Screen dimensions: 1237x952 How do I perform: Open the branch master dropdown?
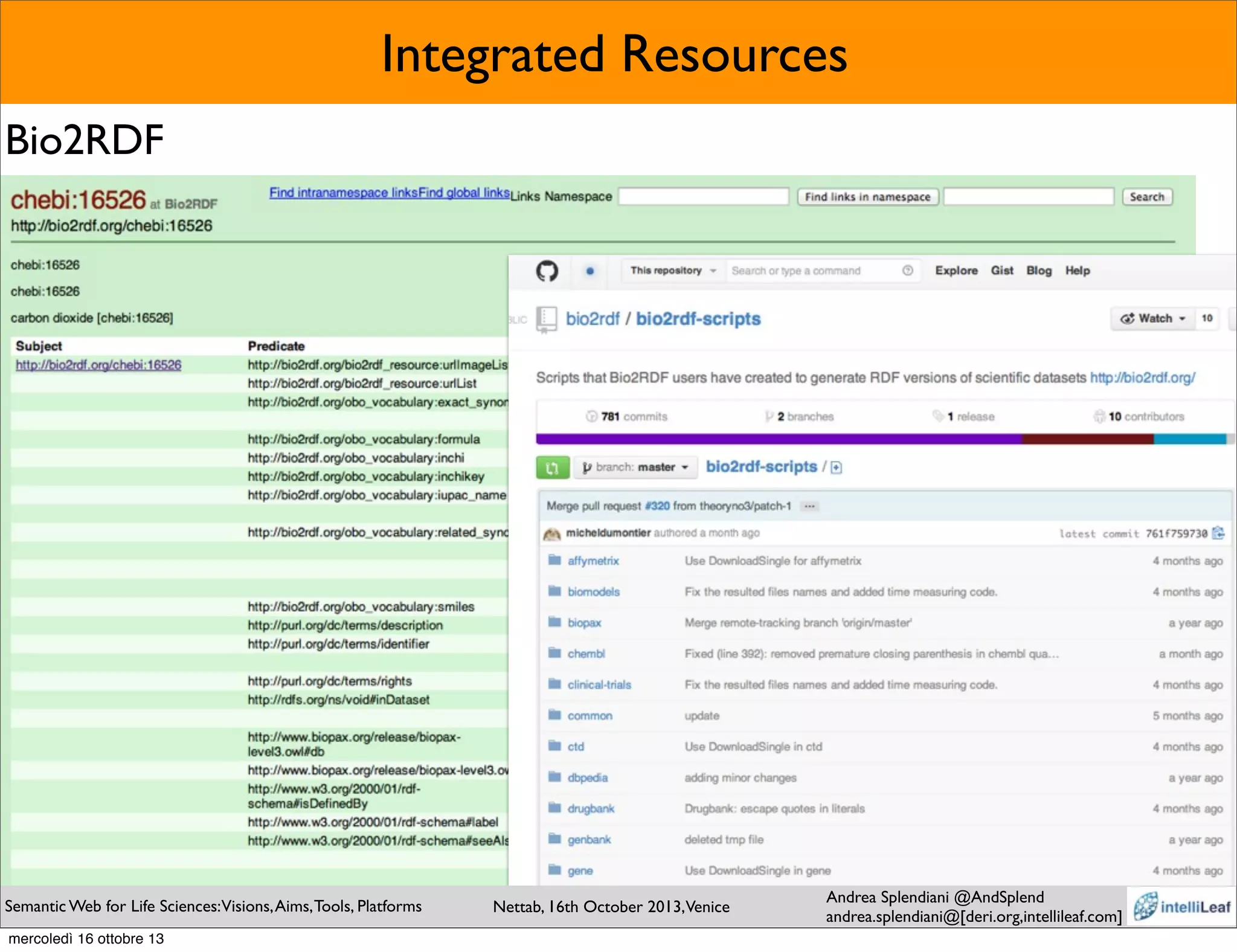point(635,468)
